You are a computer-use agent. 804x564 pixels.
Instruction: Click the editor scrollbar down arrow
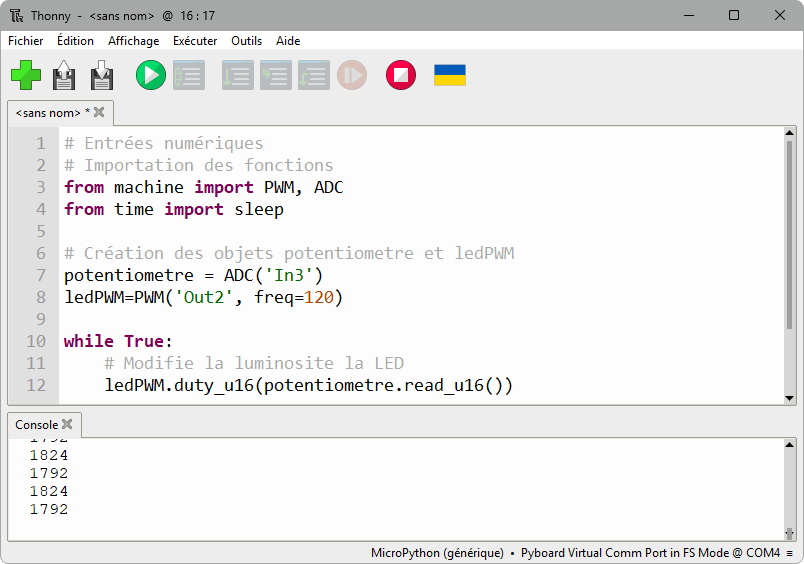pyautogui.click(x=789, y=398)
